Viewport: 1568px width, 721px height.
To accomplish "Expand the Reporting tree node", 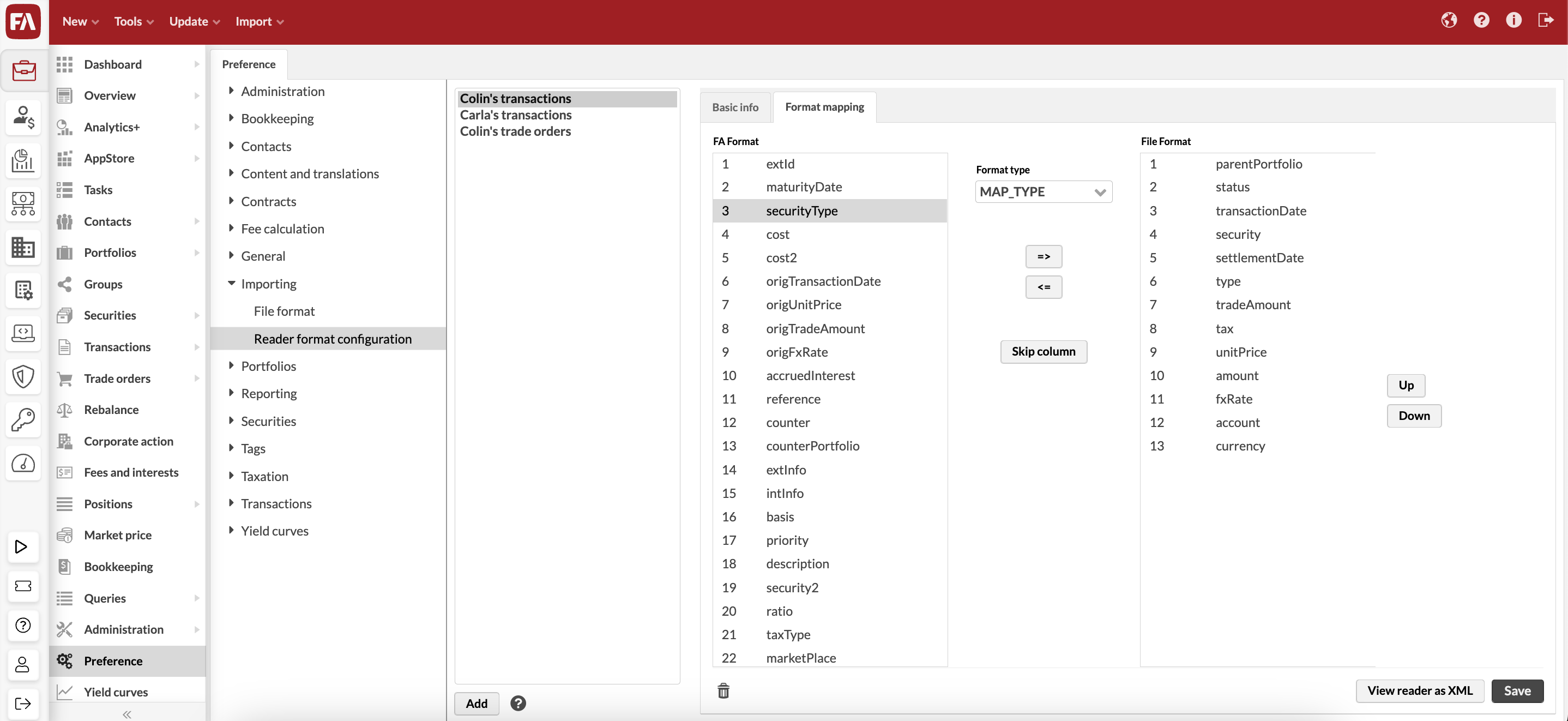I will pyautogui.click(x=231, y=393).
